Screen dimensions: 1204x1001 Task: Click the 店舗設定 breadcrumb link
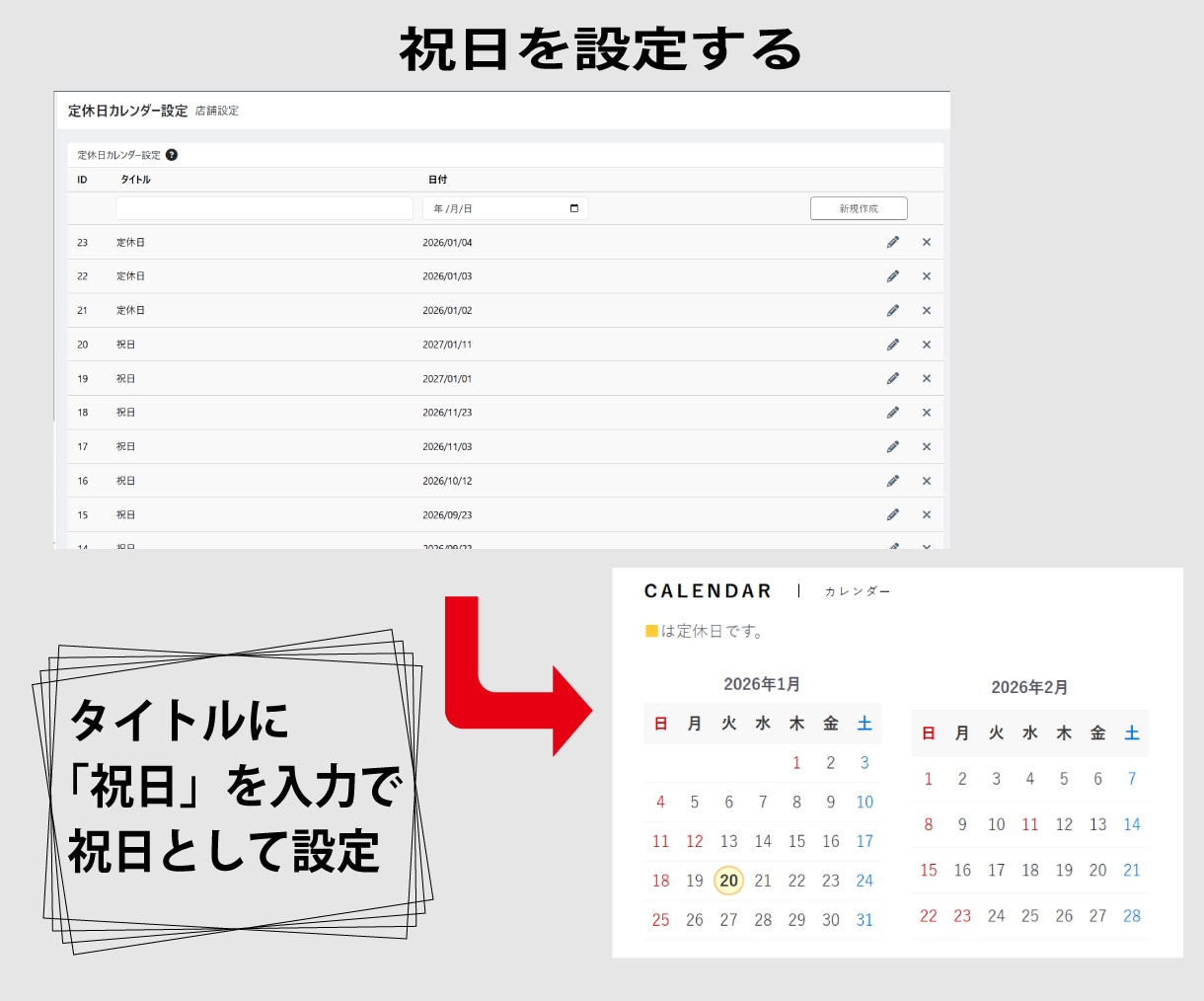(217, 111)
